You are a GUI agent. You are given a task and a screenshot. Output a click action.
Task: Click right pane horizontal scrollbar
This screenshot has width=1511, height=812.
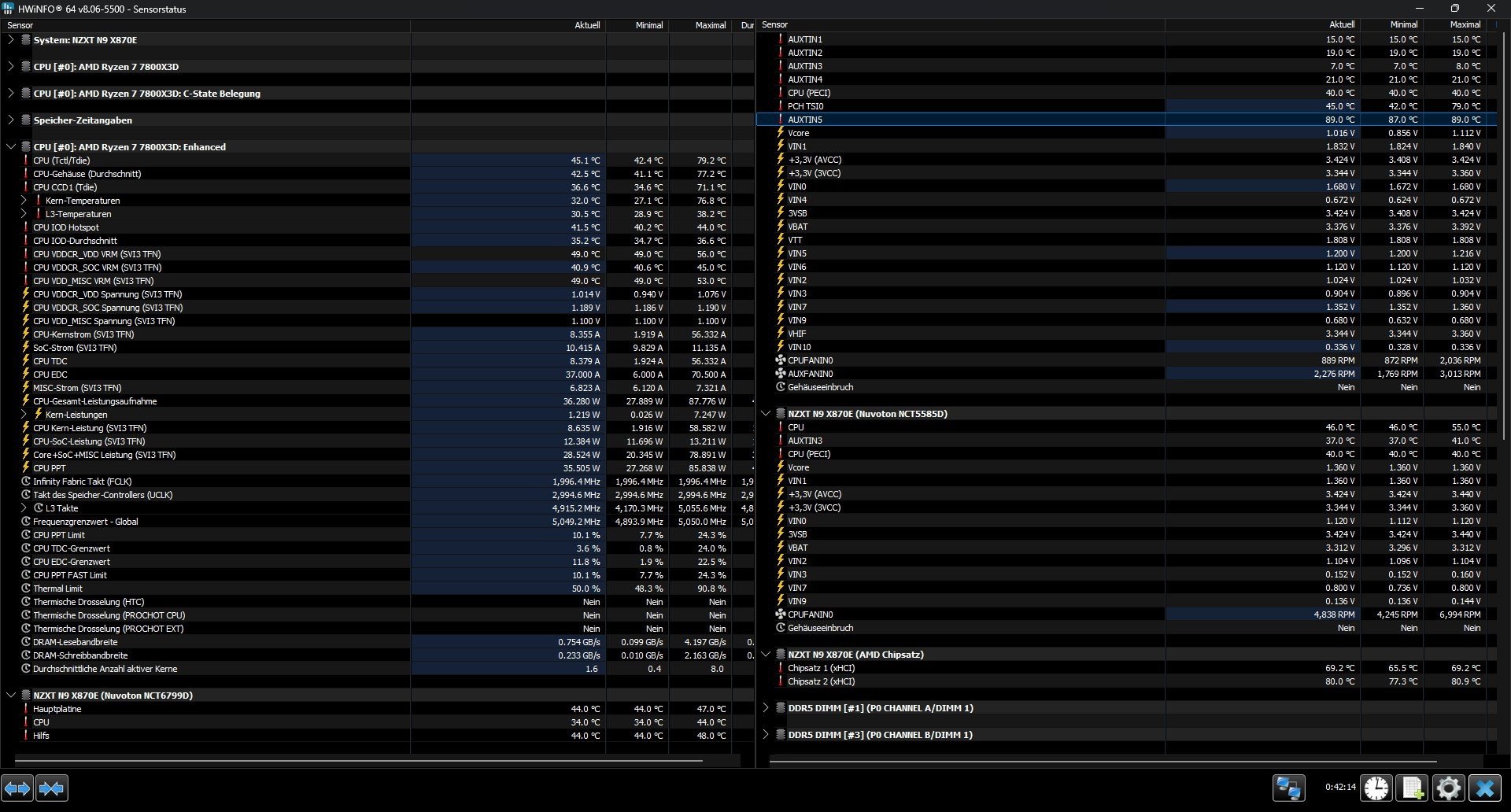1103,762
